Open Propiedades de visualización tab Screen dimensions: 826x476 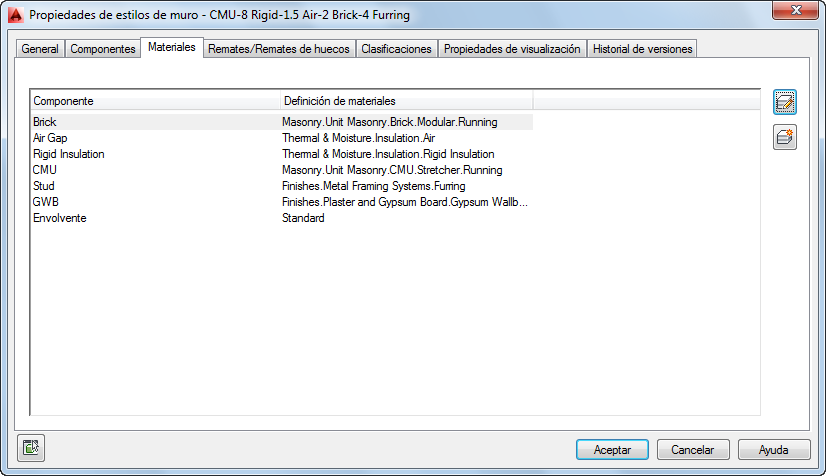(512, 48)
